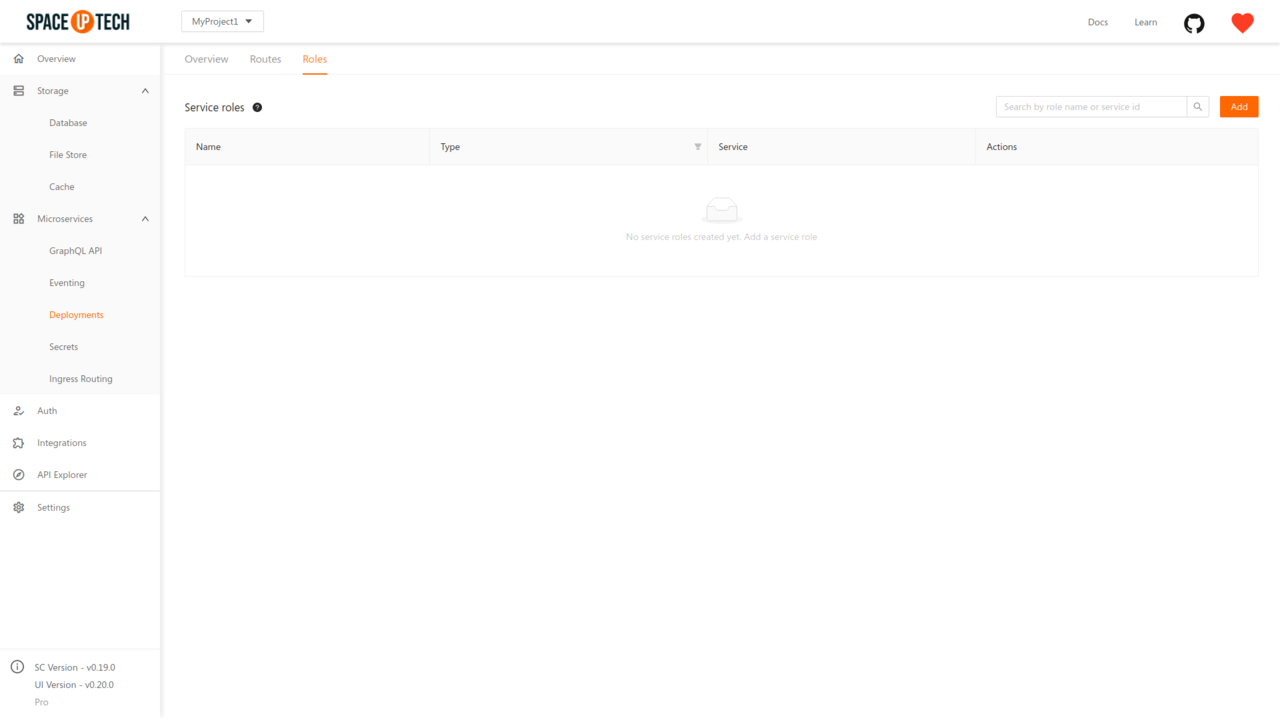Click the red heart sponsor icon
The height and width of the screenshot is (720, 1280).
(1242, 23)
